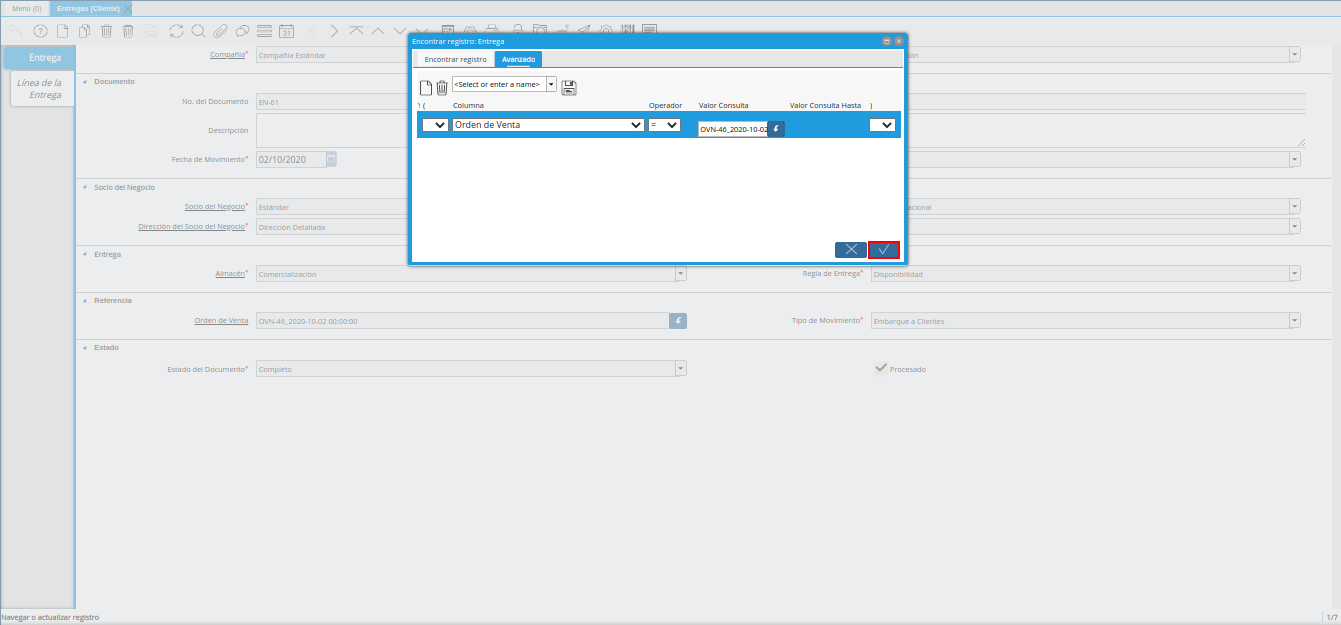Click the Almacén label link
This screenshot has height=625, width=1341.
(230, 273)
